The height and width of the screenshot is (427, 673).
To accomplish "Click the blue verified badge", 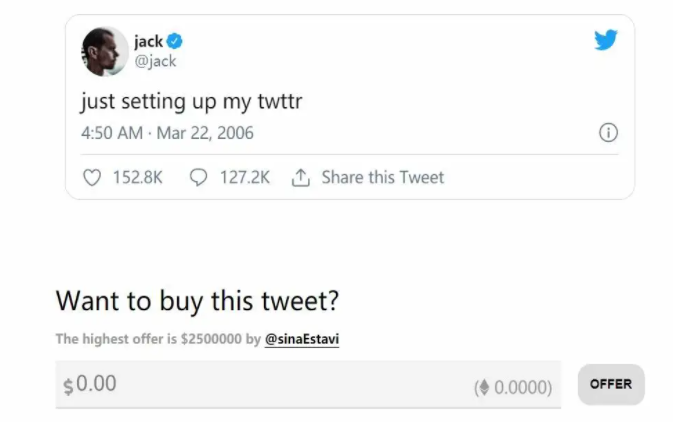I will (x=174, y=41).
